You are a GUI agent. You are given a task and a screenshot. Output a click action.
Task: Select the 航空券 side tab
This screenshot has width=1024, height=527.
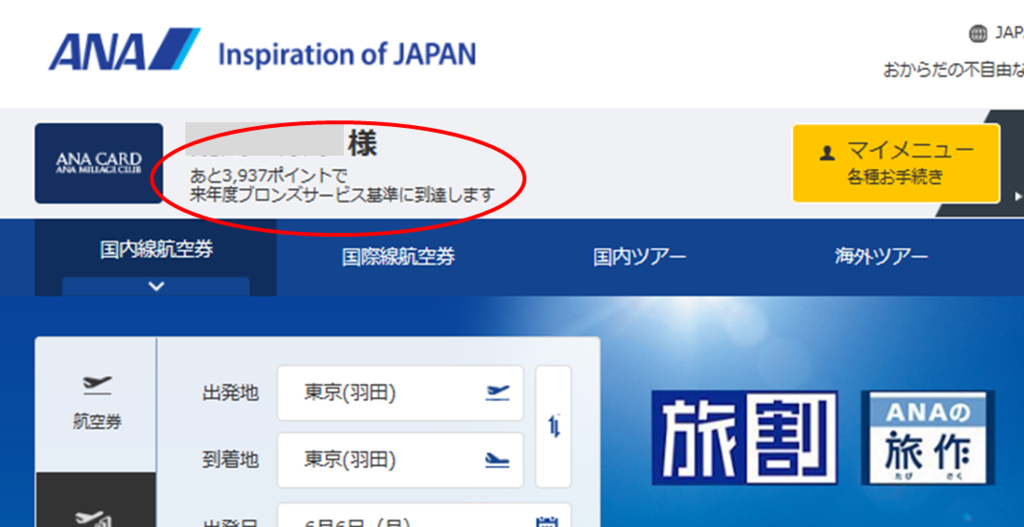pyautogui.click(x=96, y=404)
